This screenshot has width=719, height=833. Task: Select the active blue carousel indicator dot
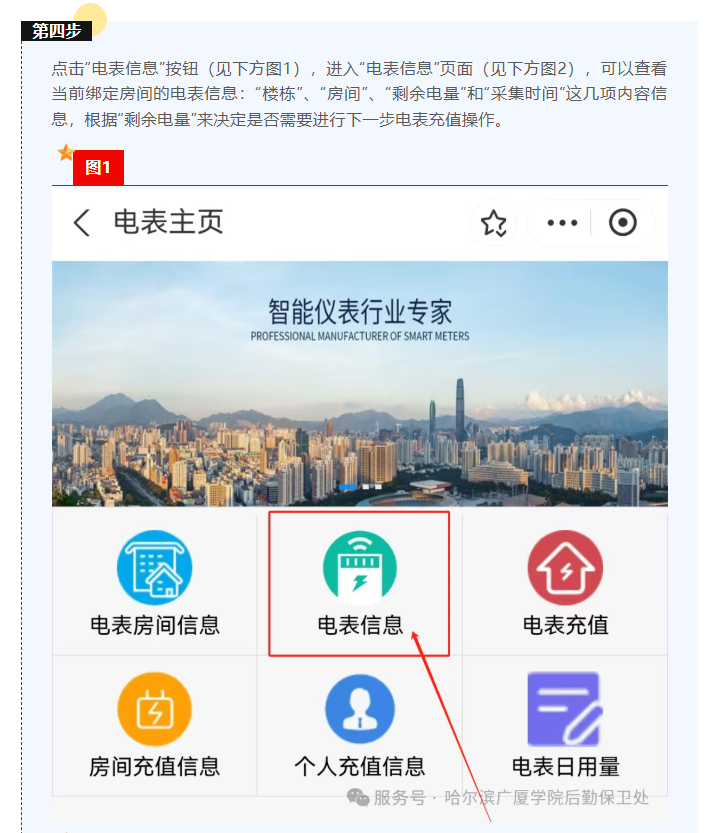click(348, 486)
